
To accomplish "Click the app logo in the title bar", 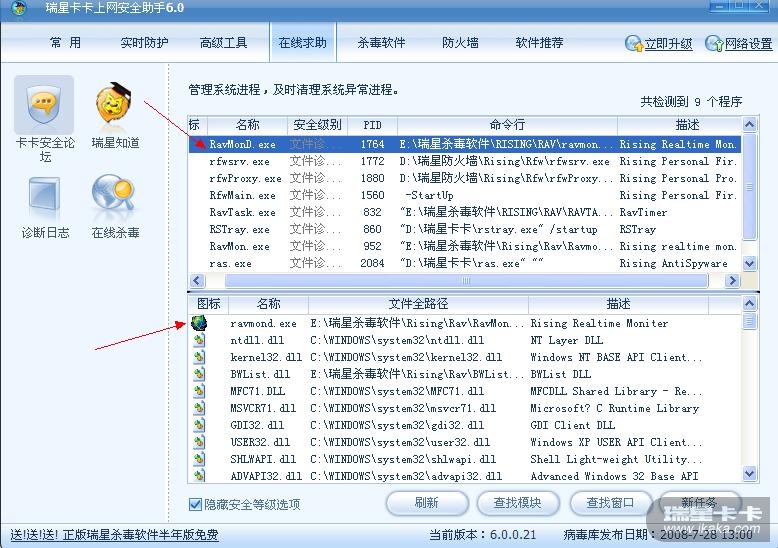I will [19, 8].
